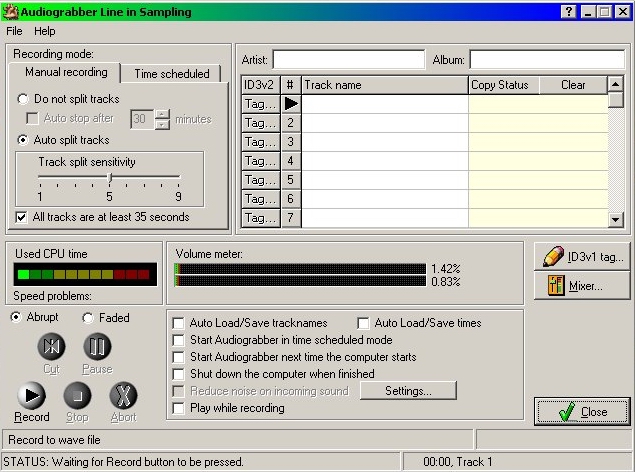Select the current-track arrow in row 1
635x472 pixels.
click(x=291, y=104)
